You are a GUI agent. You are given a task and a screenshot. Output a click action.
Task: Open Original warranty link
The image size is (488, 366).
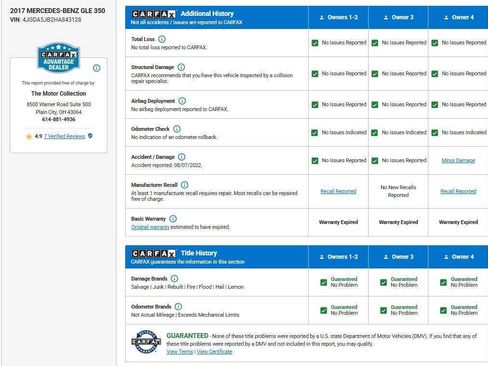coord(150,227)
